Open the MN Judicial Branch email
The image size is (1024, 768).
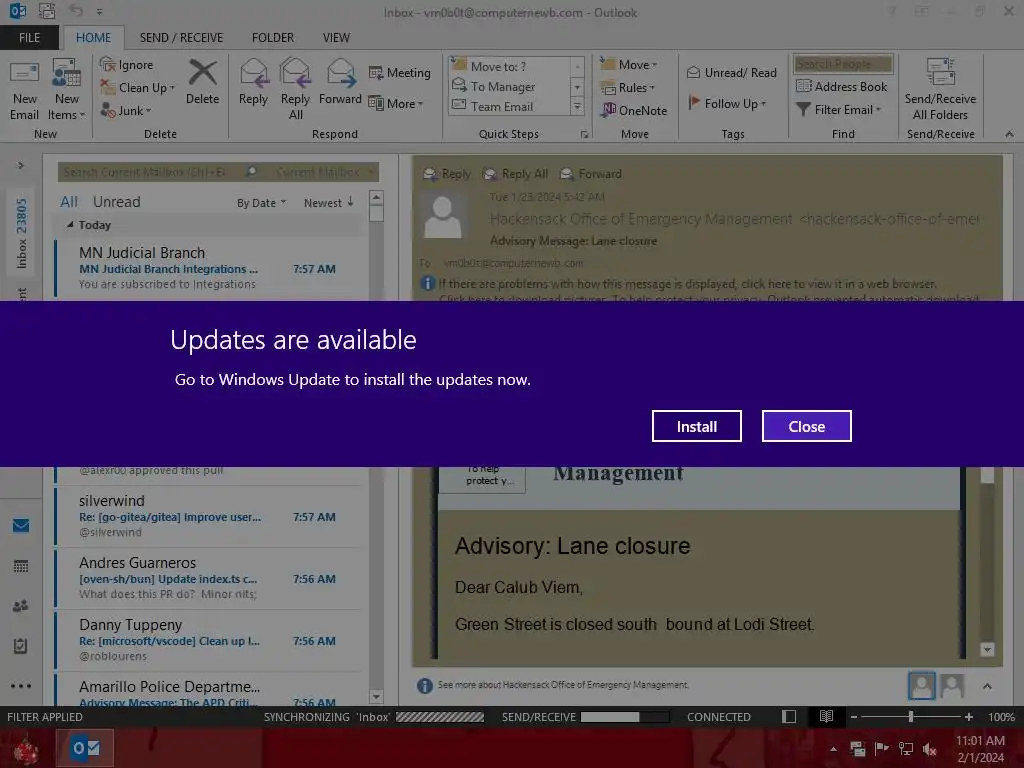click(208, 268)
